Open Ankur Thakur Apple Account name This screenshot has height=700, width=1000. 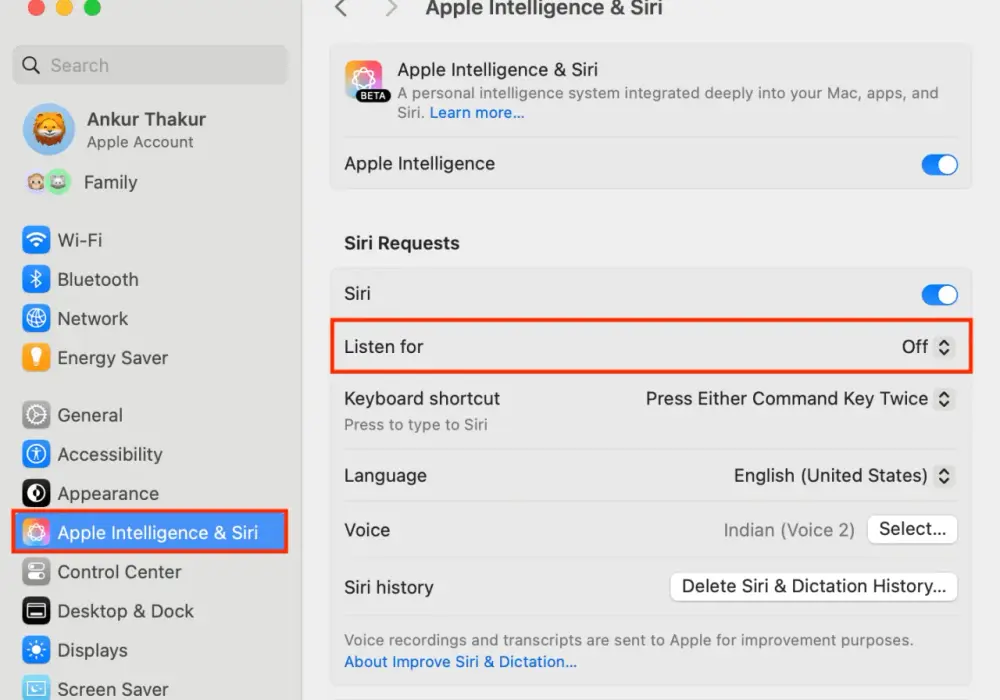coord(147,119)
